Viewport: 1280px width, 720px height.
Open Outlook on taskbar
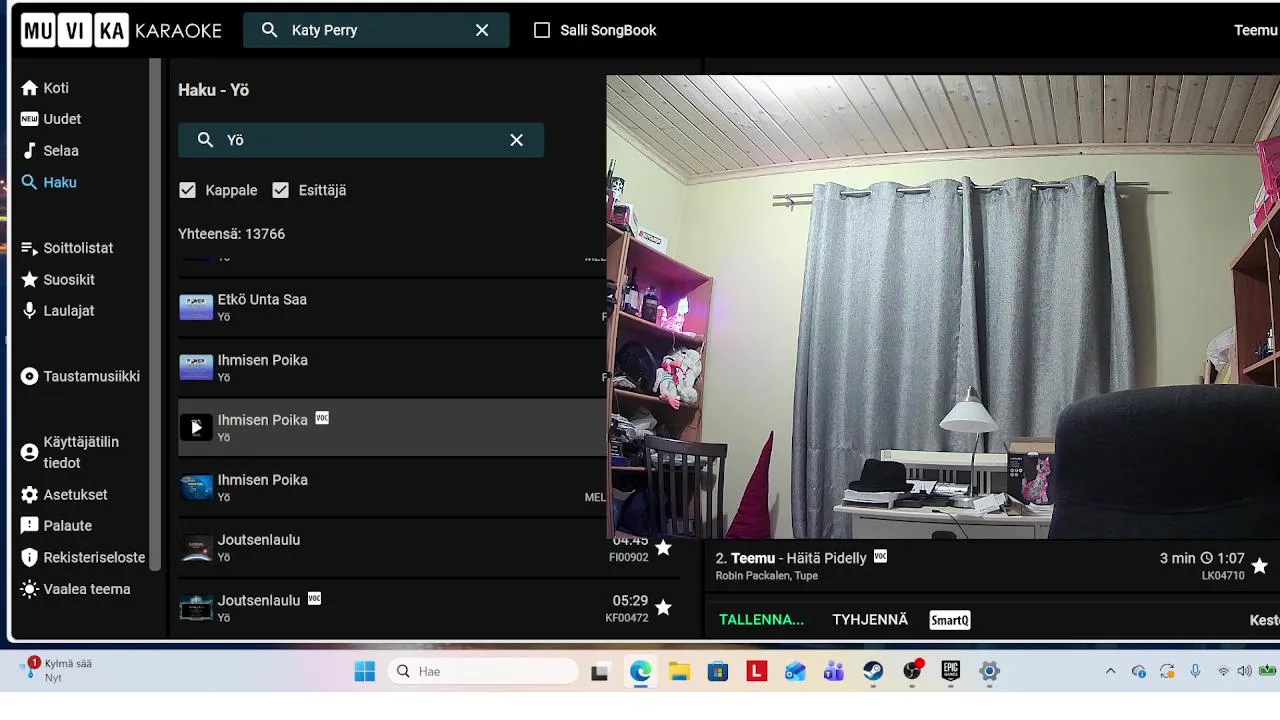tap(795, 671)
